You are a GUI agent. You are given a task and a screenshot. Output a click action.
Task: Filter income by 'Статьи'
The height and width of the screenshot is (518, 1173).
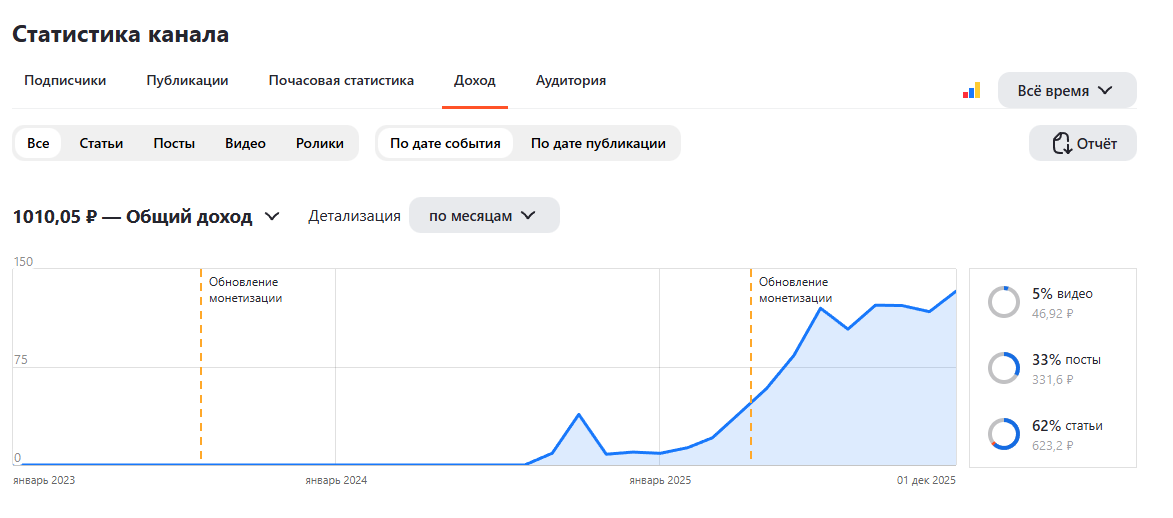coord(101,143)
